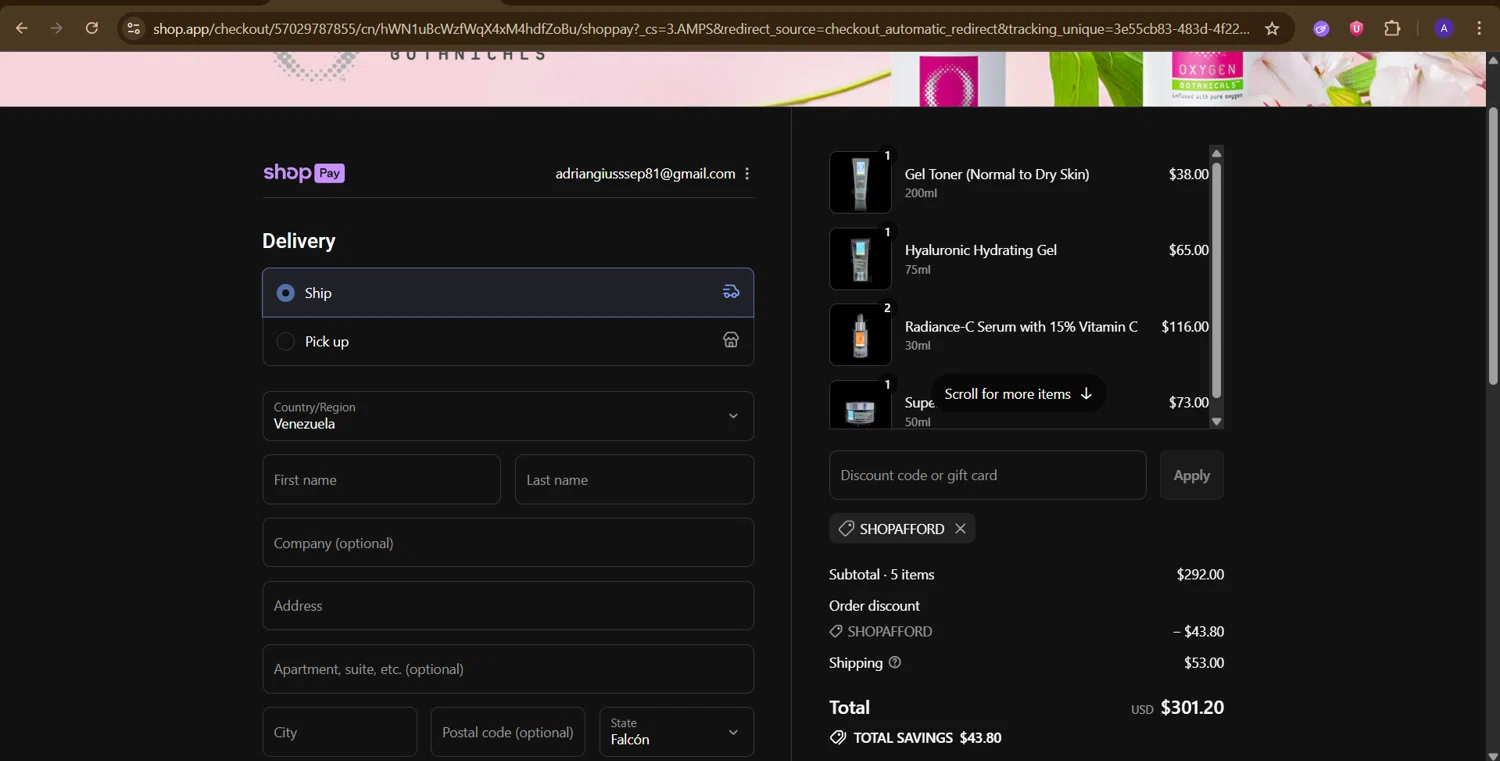Click the $53.00 shipping cost
The height and width of the screenshot is (761, 1500).
click(x=1203, y=662)
